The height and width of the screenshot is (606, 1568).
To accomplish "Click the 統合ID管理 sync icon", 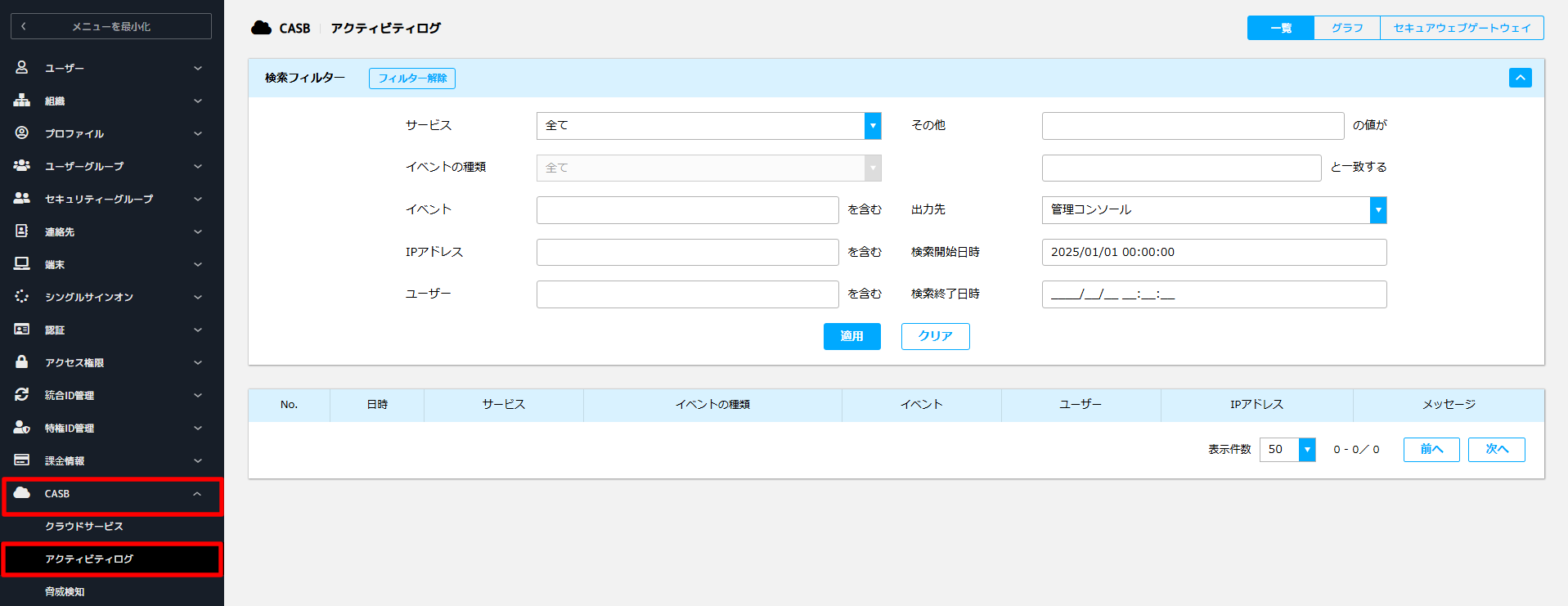I will (x=22, y=394).
